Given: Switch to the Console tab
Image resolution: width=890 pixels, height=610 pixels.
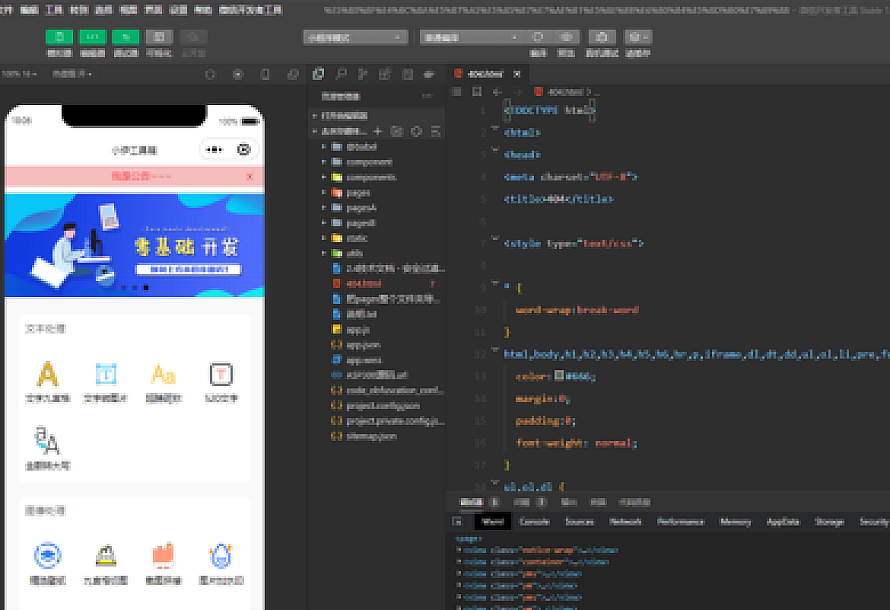Looking at the screenshot, I should (x=534, y=521).
